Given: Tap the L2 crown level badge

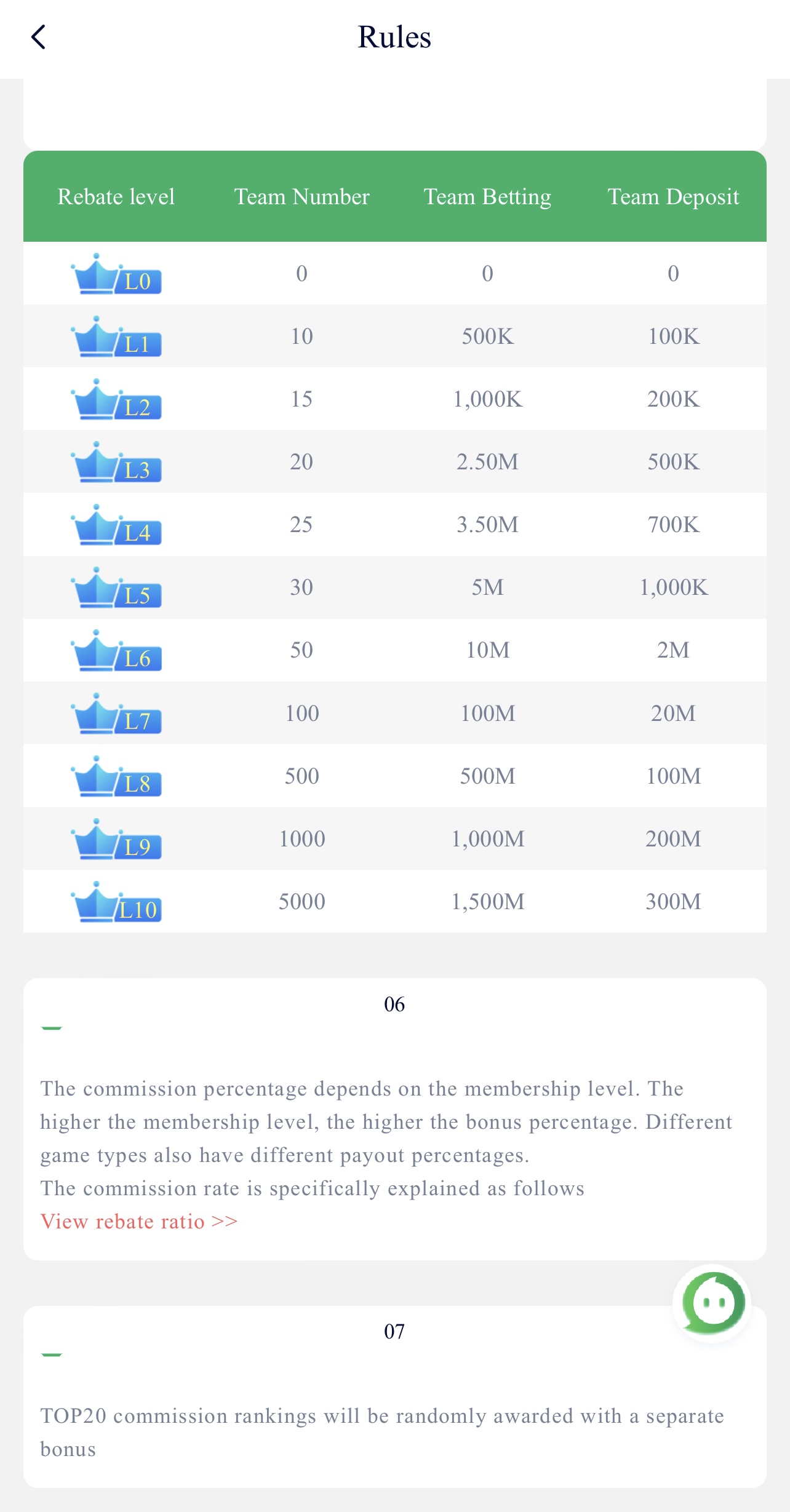Looking at the screenshot, I should tap(116, 399).
